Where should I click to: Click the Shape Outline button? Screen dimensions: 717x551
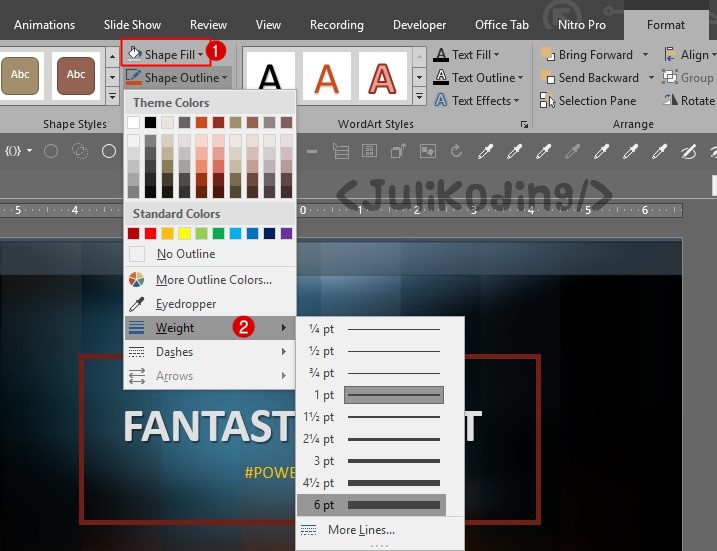(x=176, y=78)
